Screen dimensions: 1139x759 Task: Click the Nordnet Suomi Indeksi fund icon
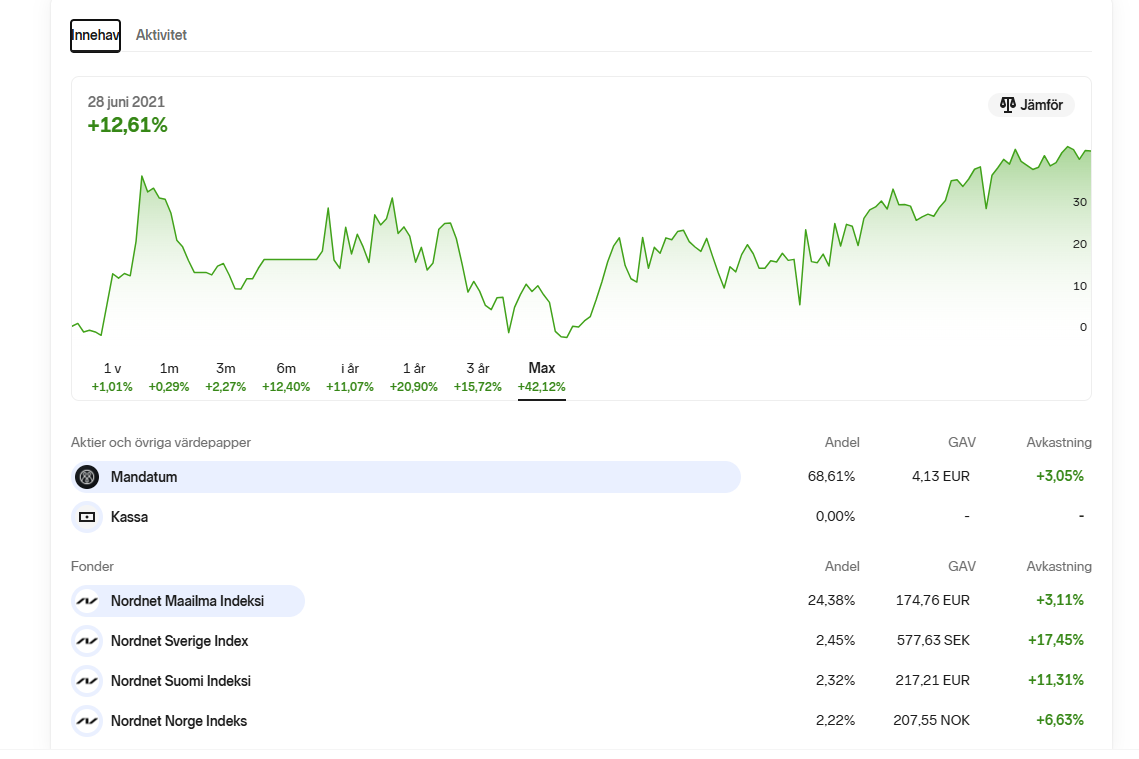[x=87, y=681]
